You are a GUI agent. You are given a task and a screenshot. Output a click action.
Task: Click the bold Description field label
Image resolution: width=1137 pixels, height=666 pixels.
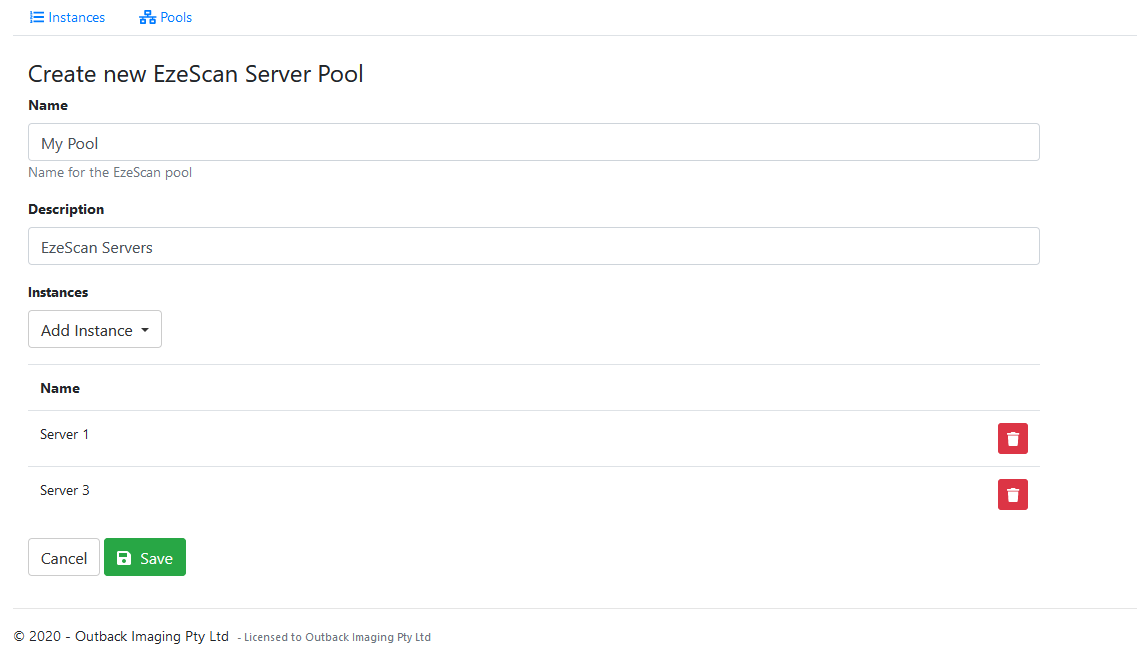tap(66, 209)
